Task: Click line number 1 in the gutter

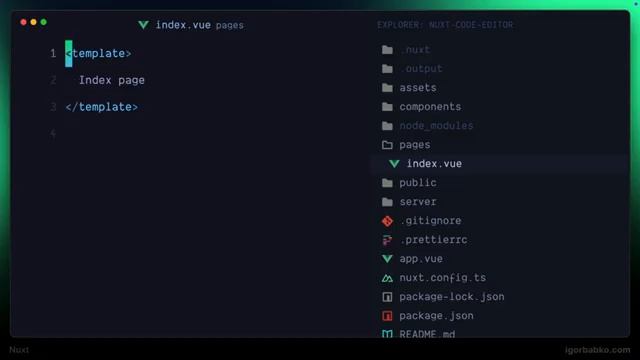Action: click(x=53, y=53)
